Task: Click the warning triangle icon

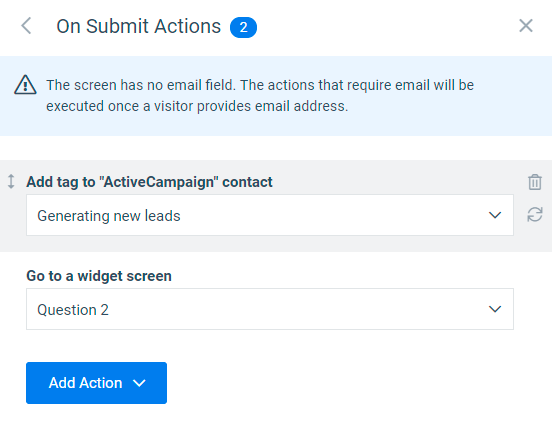Action: tap(25, 85)
